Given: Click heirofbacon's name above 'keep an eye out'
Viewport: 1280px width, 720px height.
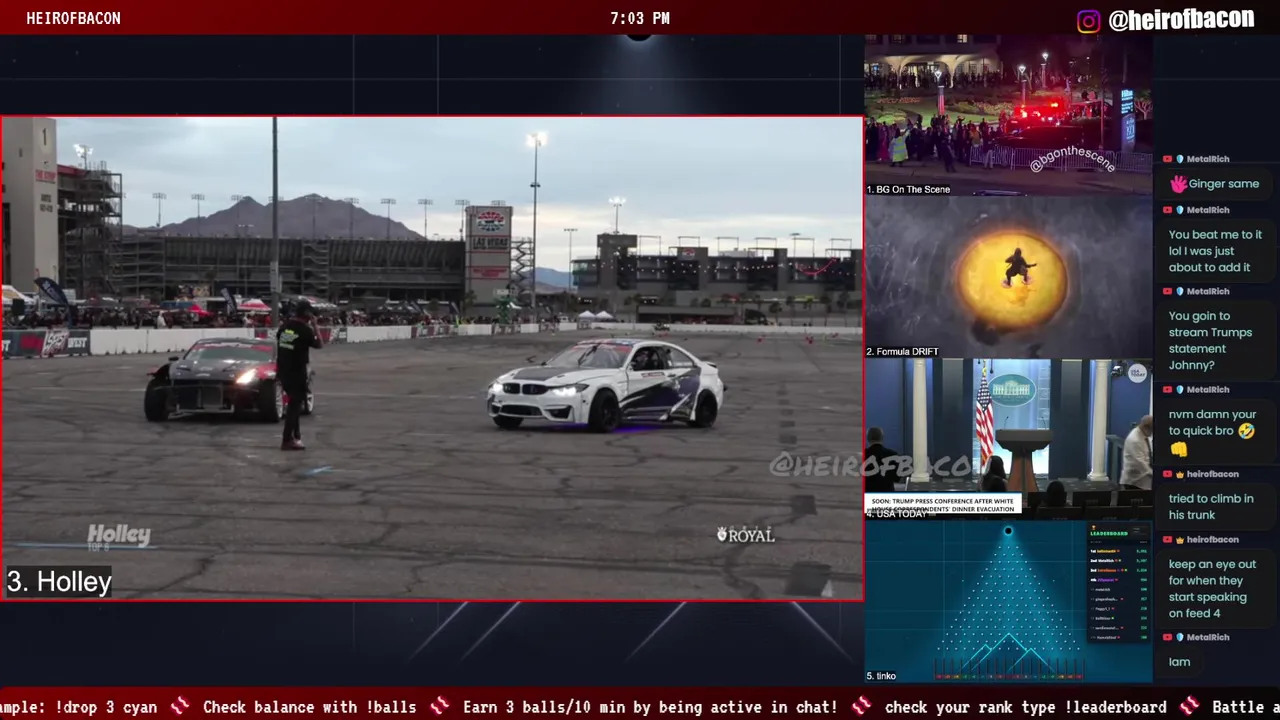Looking at the screenshot, I should [1212, 540].
